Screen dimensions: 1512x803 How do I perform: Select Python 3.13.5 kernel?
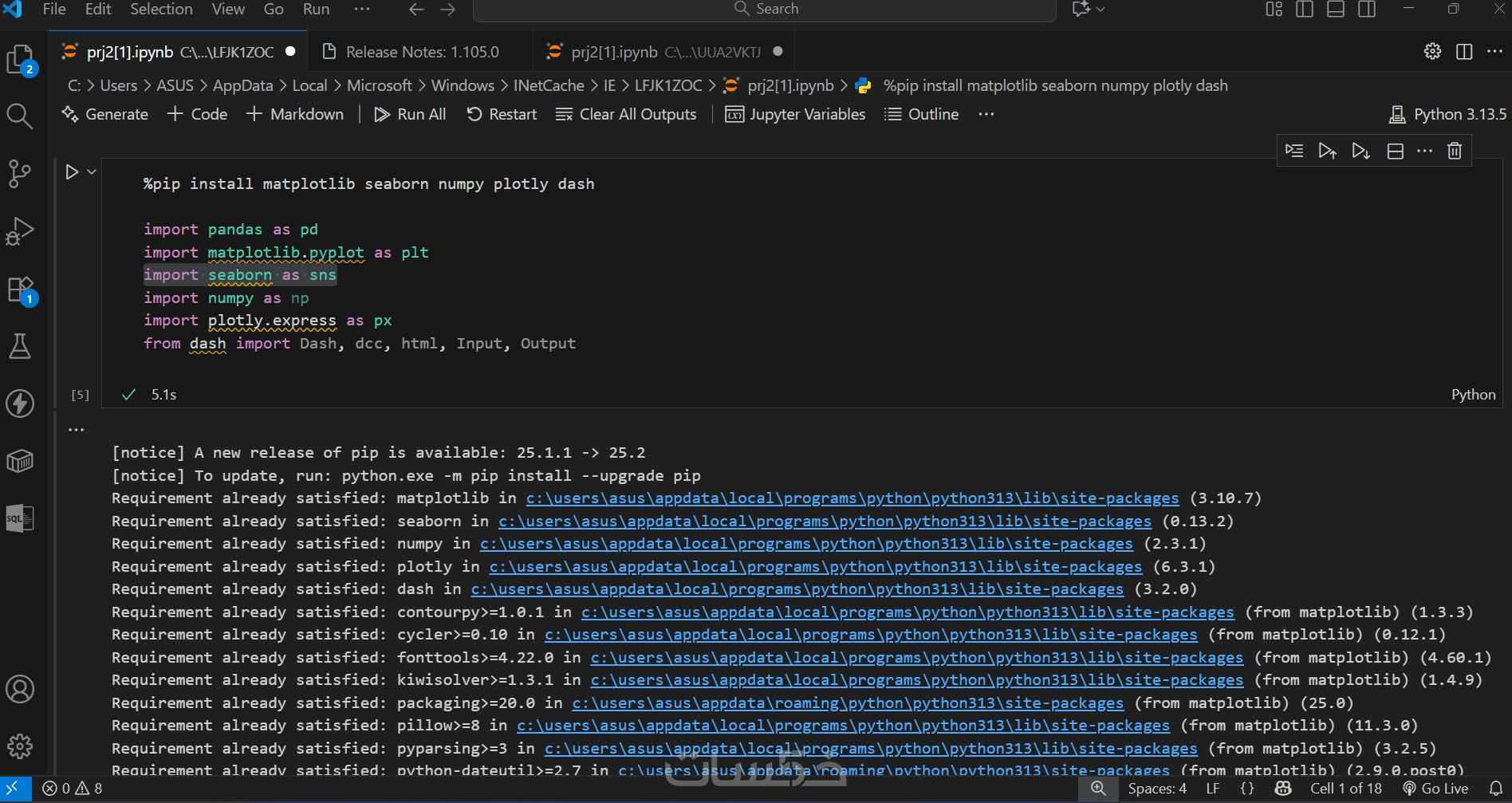[1447, 114]
